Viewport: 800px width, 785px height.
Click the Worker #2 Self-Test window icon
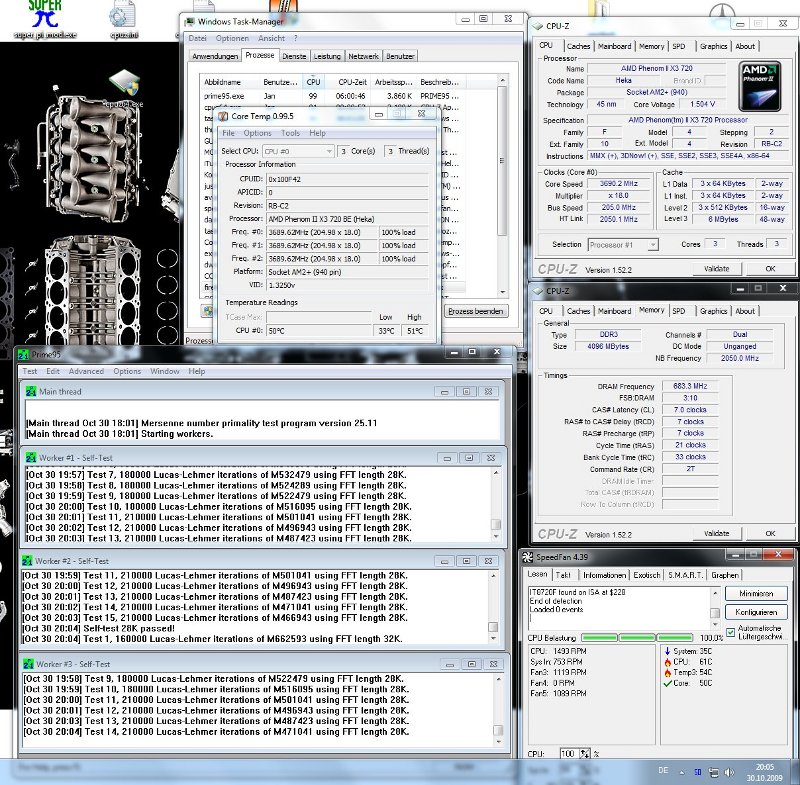point(28,561)
